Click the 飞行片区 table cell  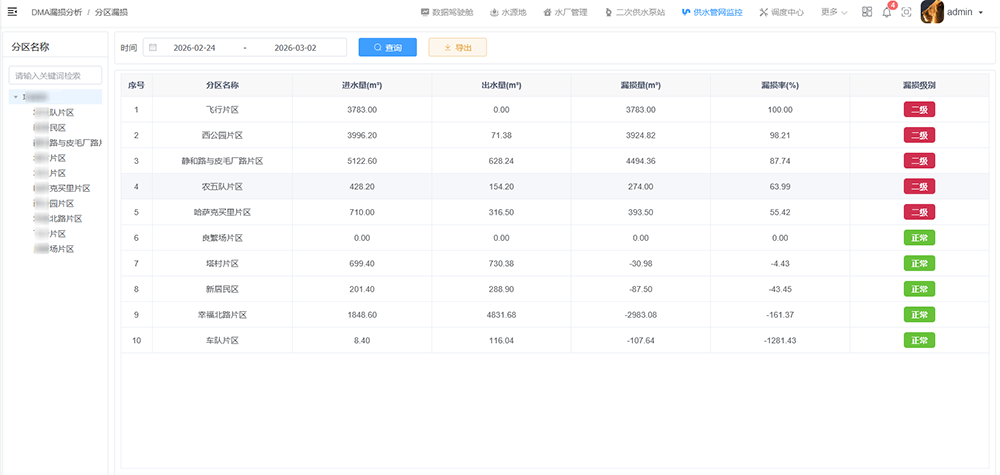[222, 110]
